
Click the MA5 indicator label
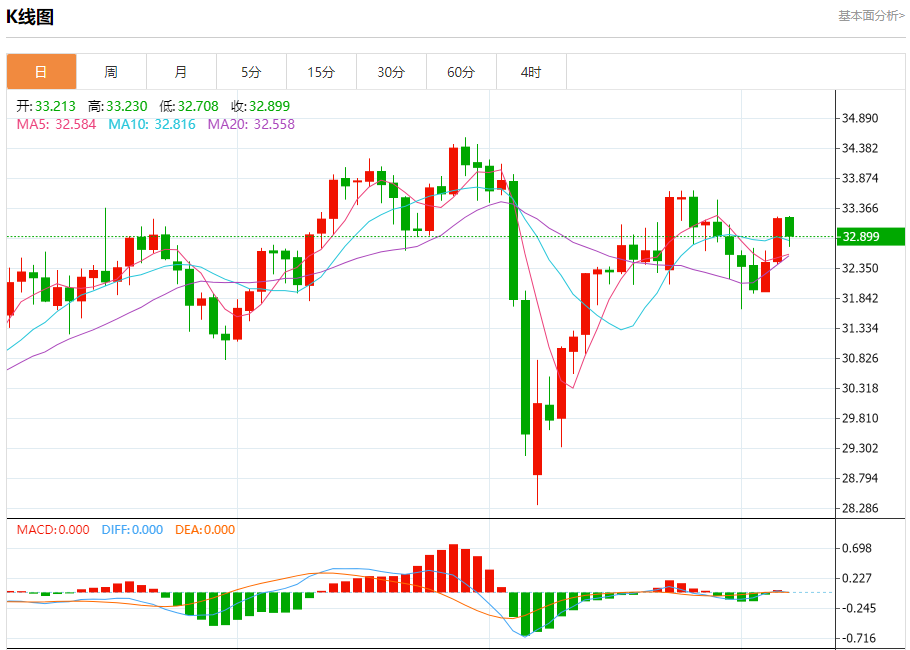click(56, 124)
